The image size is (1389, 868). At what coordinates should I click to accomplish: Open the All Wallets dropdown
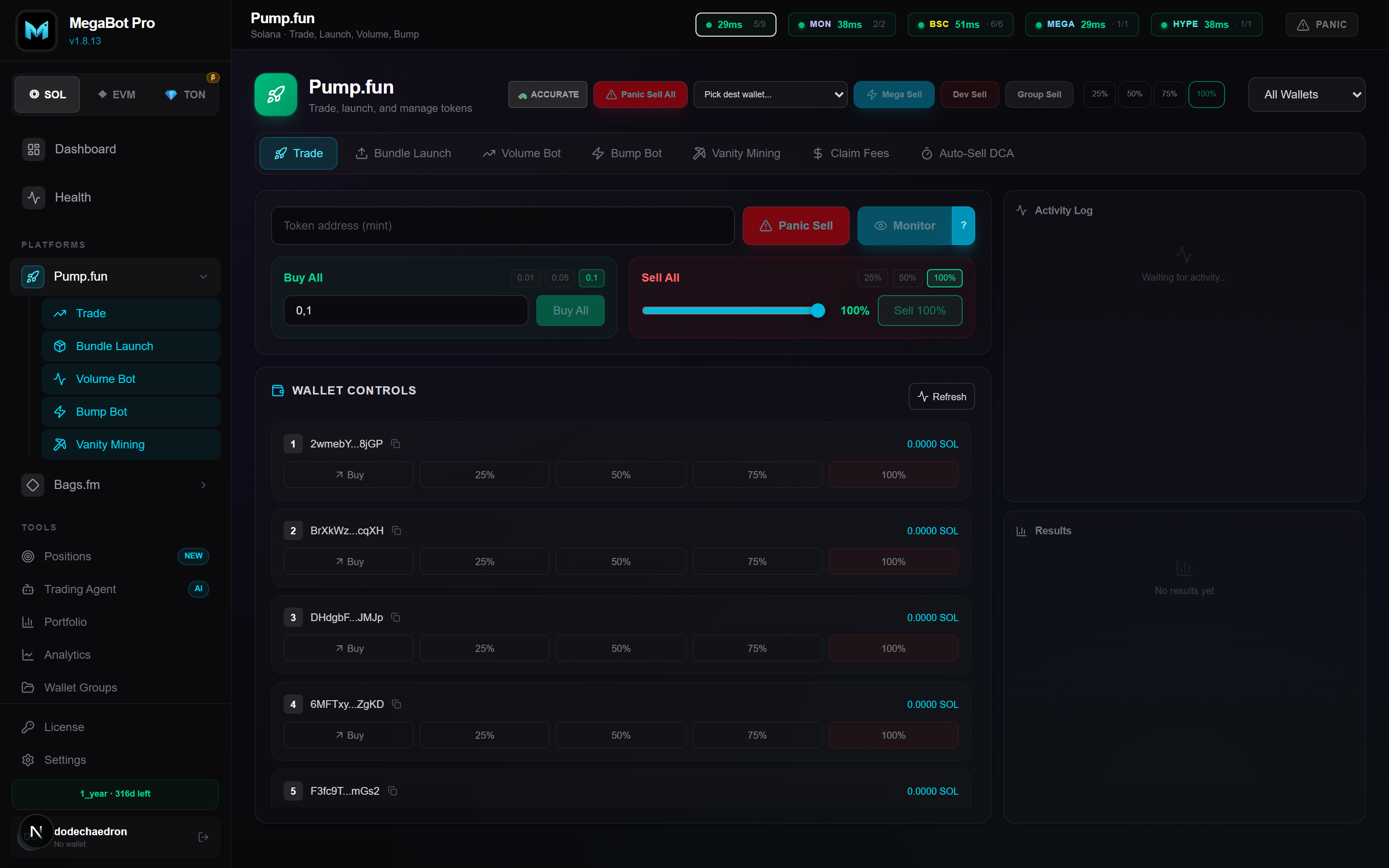coord(1307,95)
